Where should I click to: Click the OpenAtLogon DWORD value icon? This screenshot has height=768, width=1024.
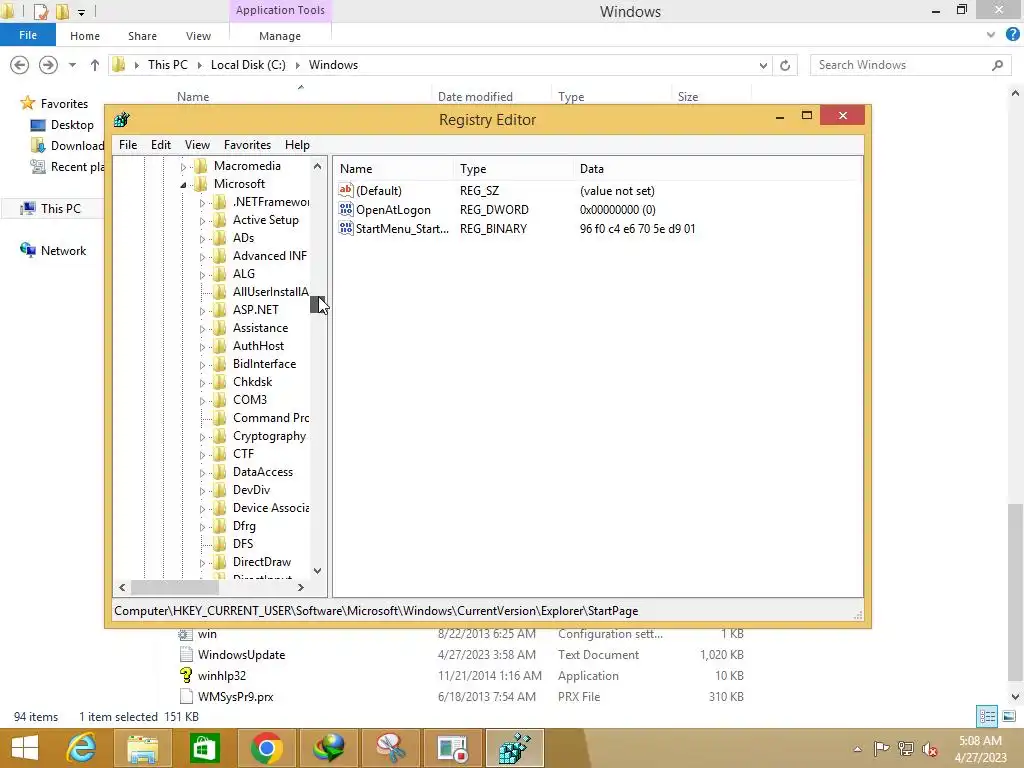(345, 209)
